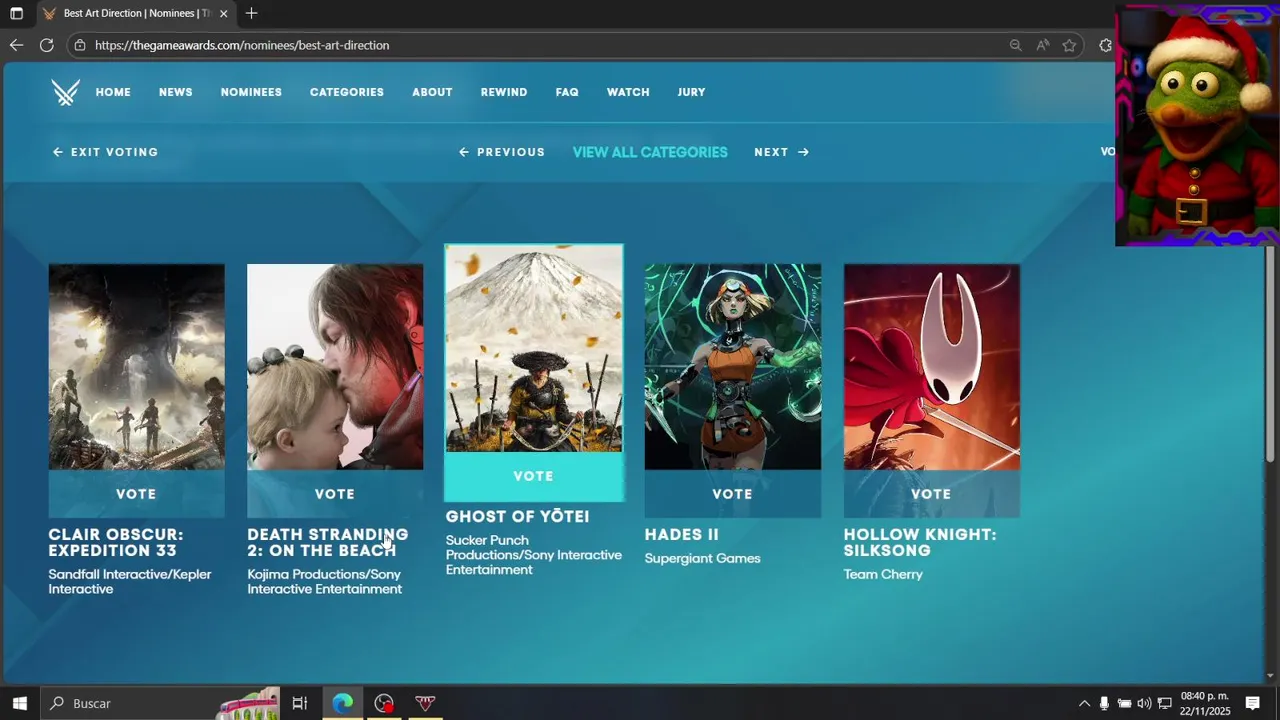The image size is (1280, 720).
Task: Open the red triangle app in taskbar
Action: tap(425, 703)
